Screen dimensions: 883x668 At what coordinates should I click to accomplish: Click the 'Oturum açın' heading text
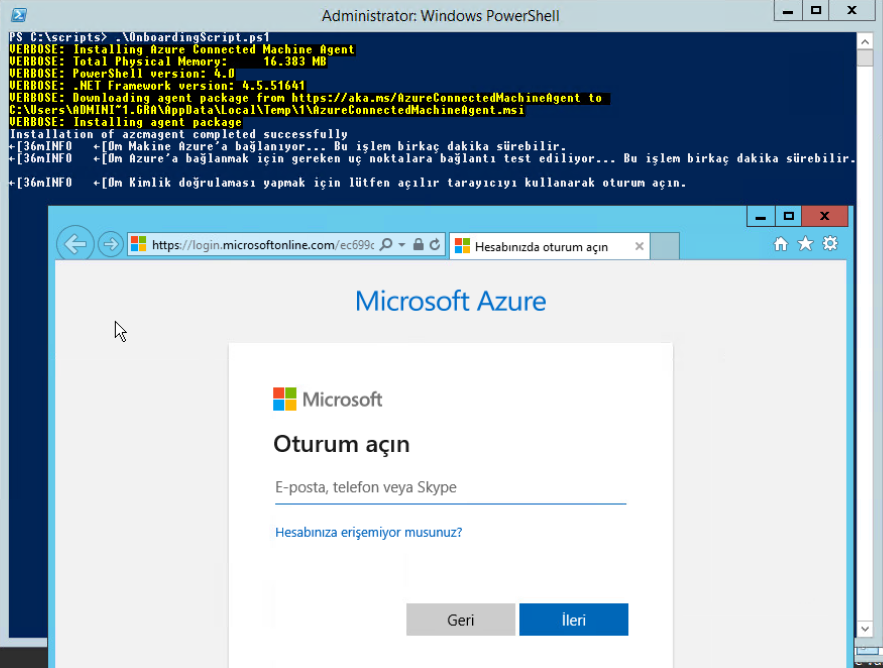[341, 444]
